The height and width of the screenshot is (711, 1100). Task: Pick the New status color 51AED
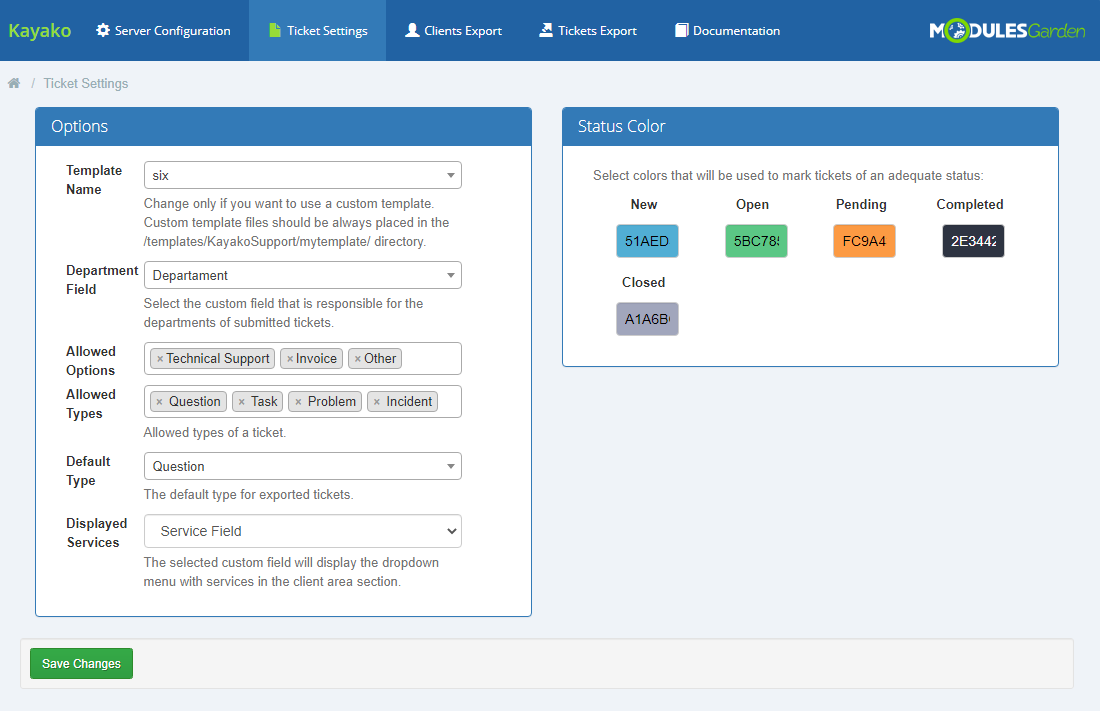point(647,241)
